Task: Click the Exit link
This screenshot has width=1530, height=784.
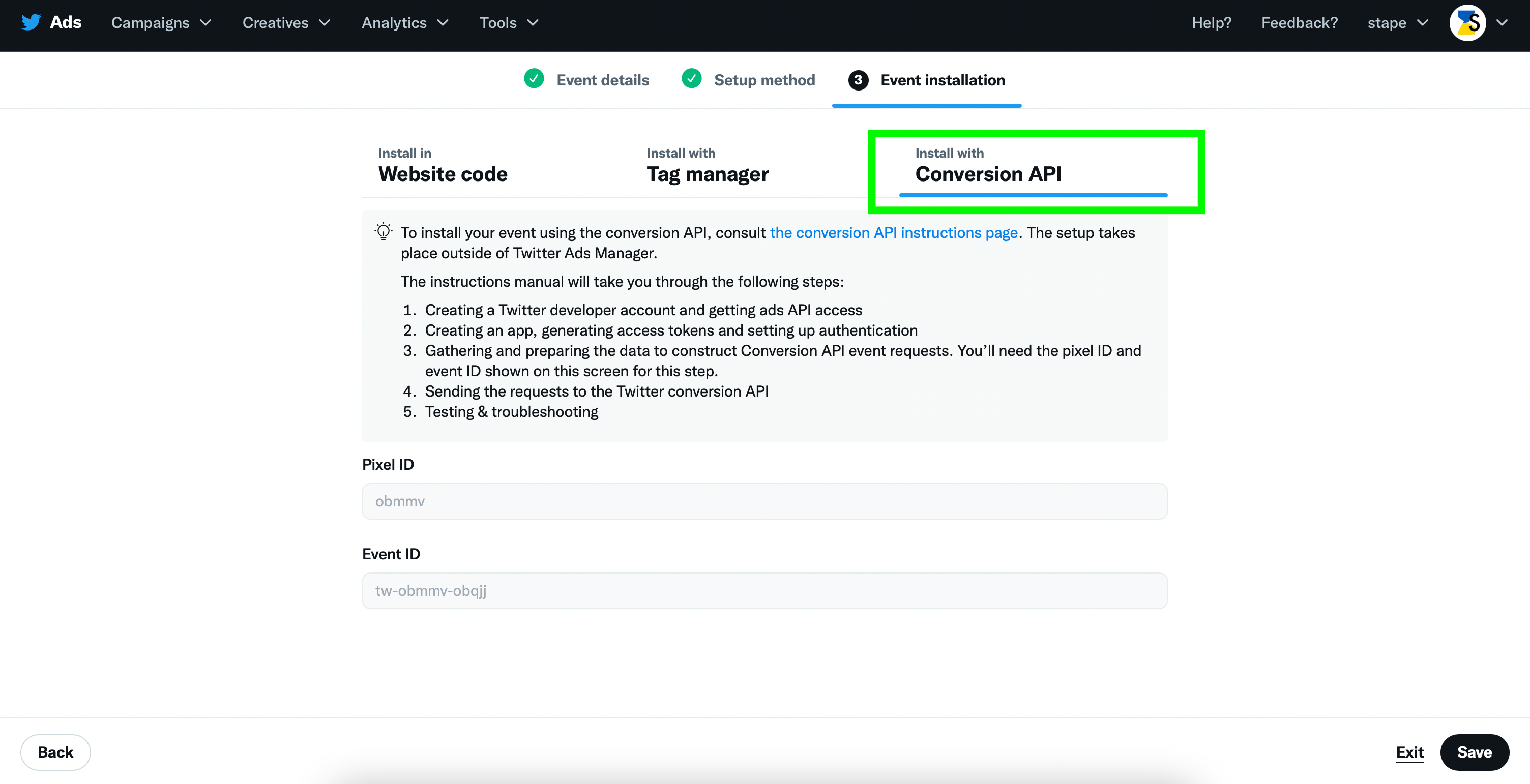Action: pyautogui.click(x=1410, y=752)
